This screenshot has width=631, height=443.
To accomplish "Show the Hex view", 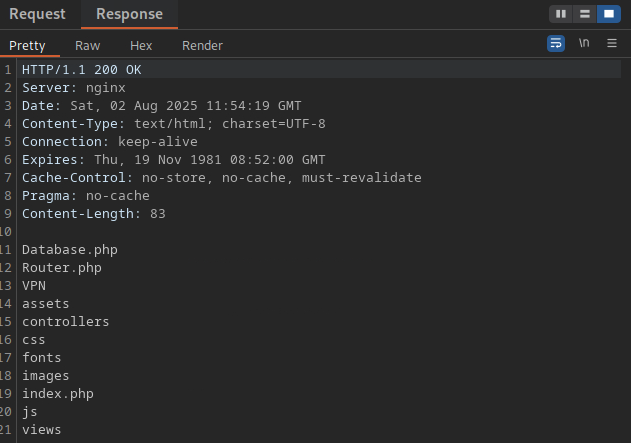I will pos(141,45).
